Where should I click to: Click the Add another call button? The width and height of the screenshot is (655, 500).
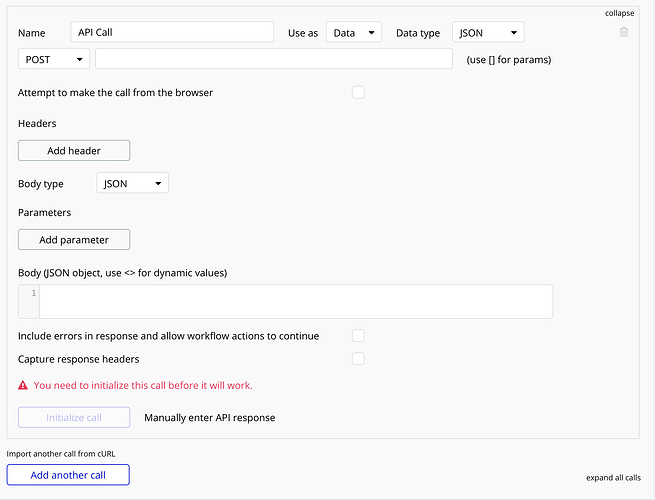pyautogui.click(x=68, y=475)
